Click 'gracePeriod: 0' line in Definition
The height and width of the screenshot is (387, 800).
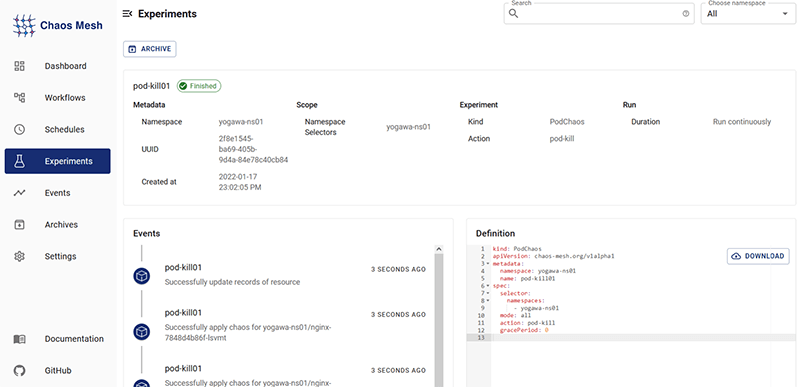524,330
